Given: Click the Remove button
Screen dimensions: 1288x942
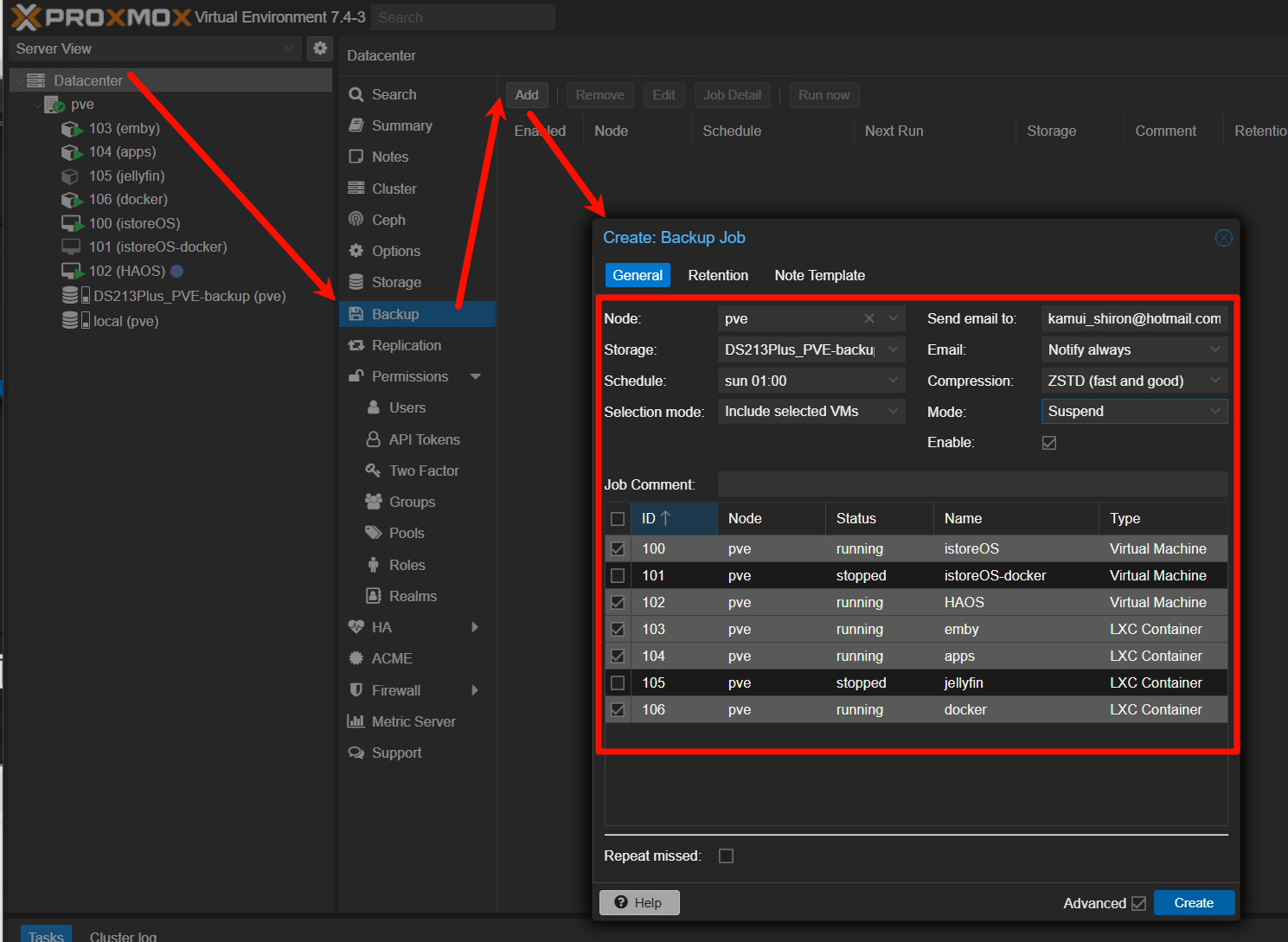Looking at the screenshot, I should click(x=600, y=95).
